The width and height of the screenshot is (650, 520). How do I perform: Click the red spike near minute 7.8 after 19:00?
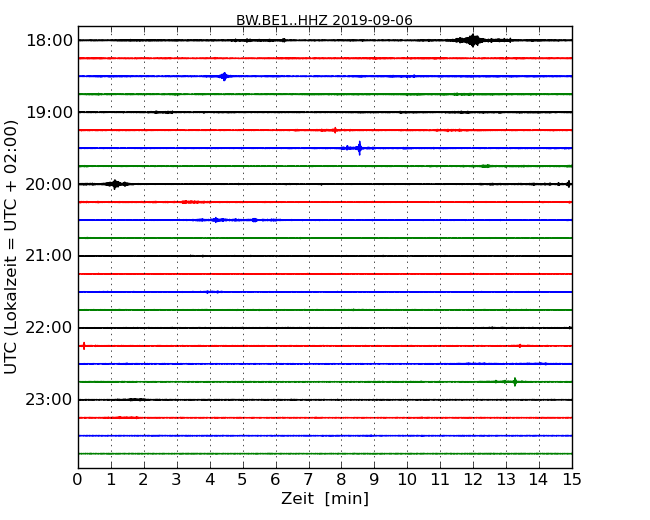(x=335, y=130)
